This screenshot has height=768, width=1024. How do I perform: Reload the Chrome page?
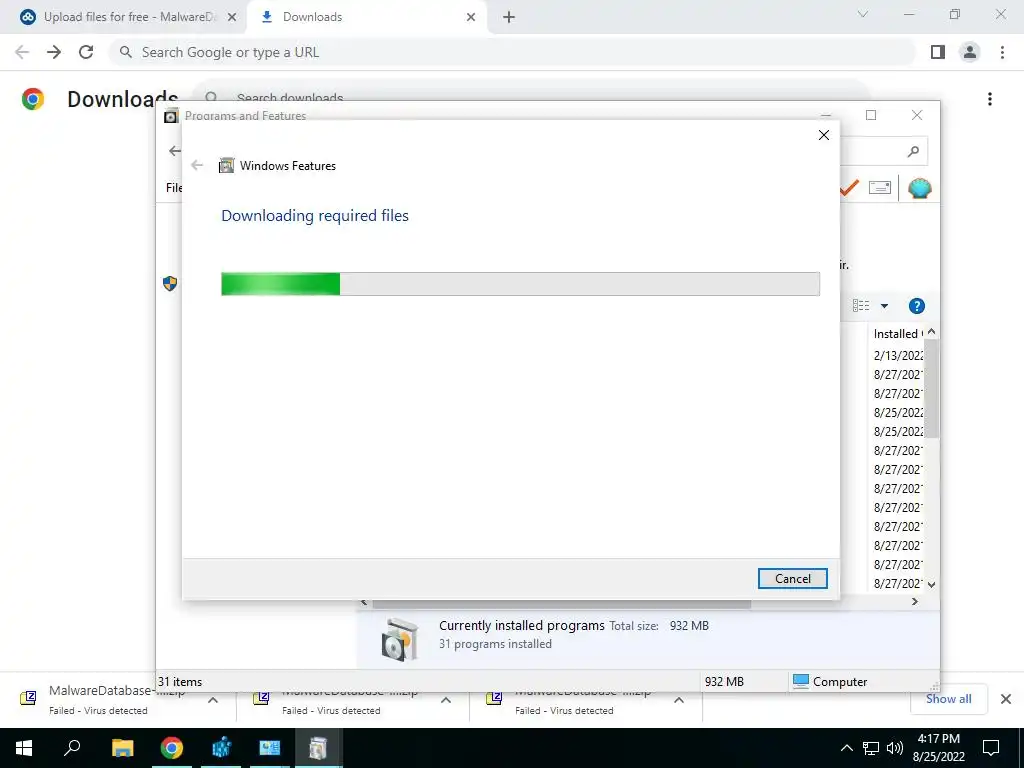tap(86, 52)
